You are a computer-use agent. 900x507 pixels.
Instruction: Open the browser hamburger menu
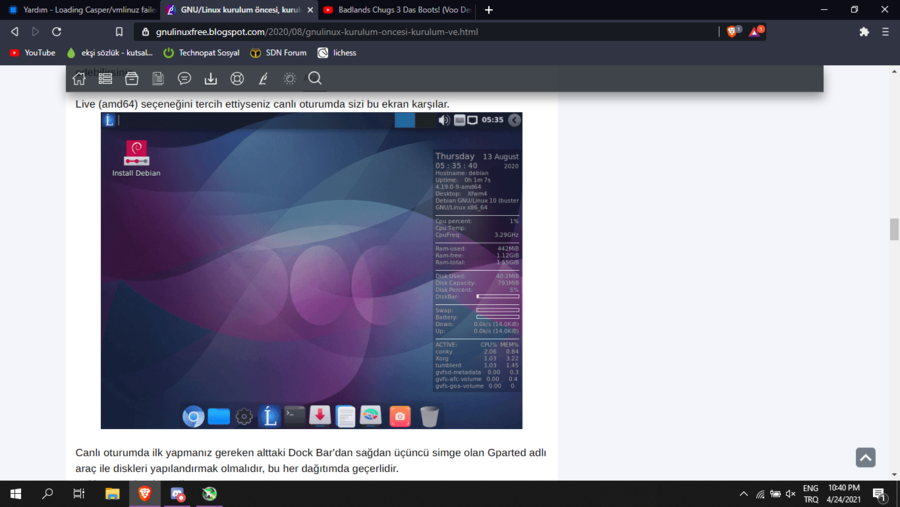coord(886,32)
